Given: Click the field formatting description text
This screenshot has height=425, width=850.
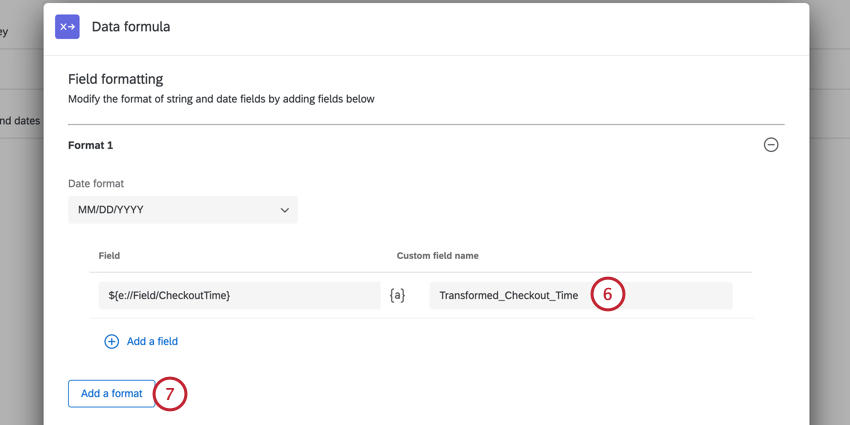Looking at the screenshot, I should [x=221, y=99].
